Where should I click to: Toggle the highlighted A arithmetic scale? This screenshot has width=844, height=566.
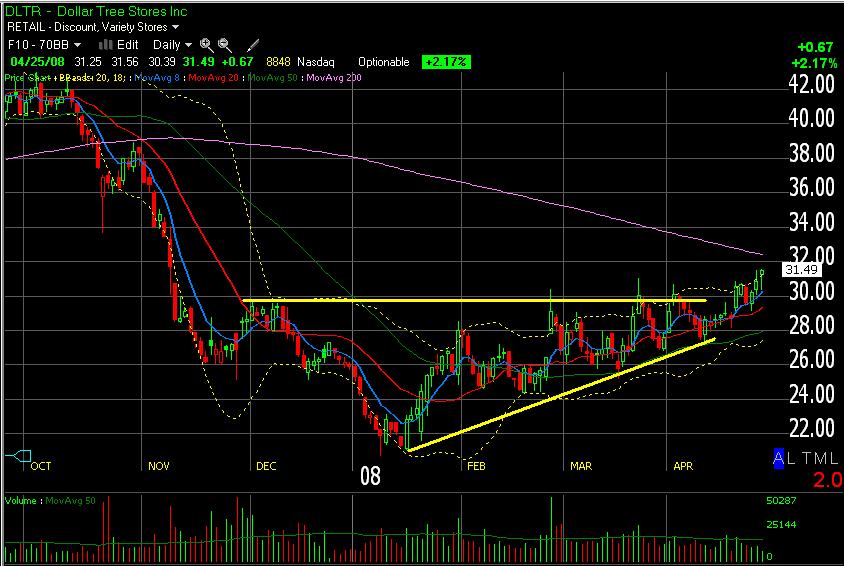tap(778, 458)
